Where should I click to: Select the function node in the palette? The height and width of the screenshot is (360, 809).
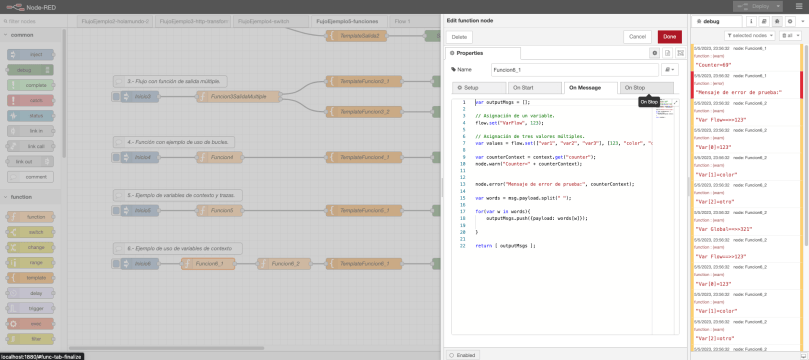[x=31, y=217]
